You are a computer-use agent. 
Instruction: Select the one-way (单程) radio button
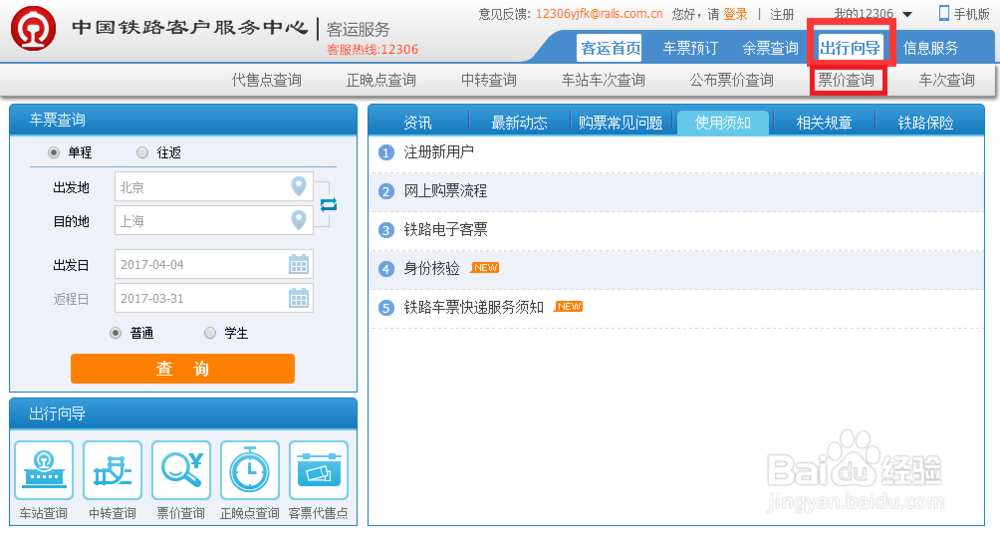[54, 153]
